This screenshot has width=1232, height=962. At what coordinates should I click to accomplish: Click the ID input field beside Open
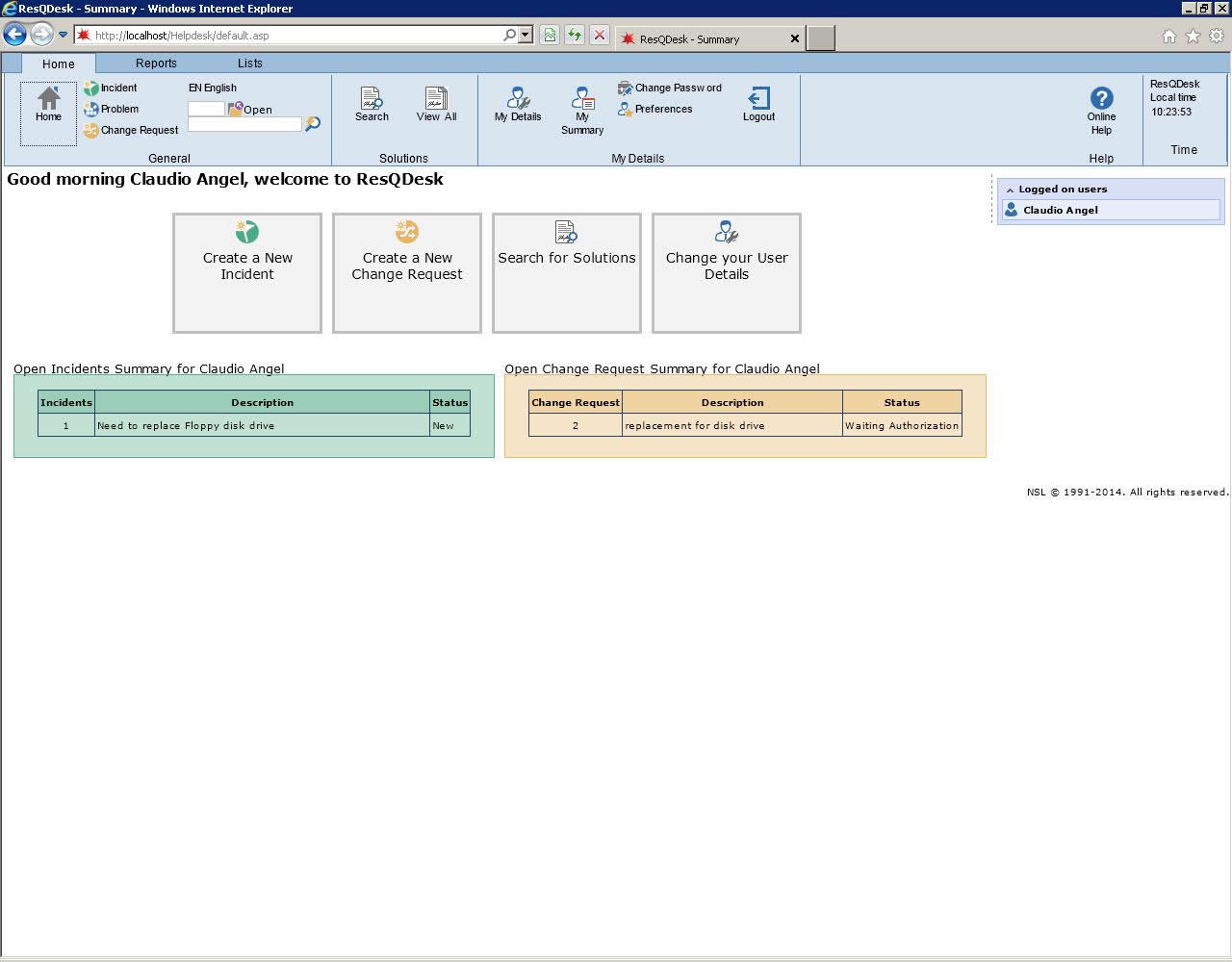coord(206,109)
